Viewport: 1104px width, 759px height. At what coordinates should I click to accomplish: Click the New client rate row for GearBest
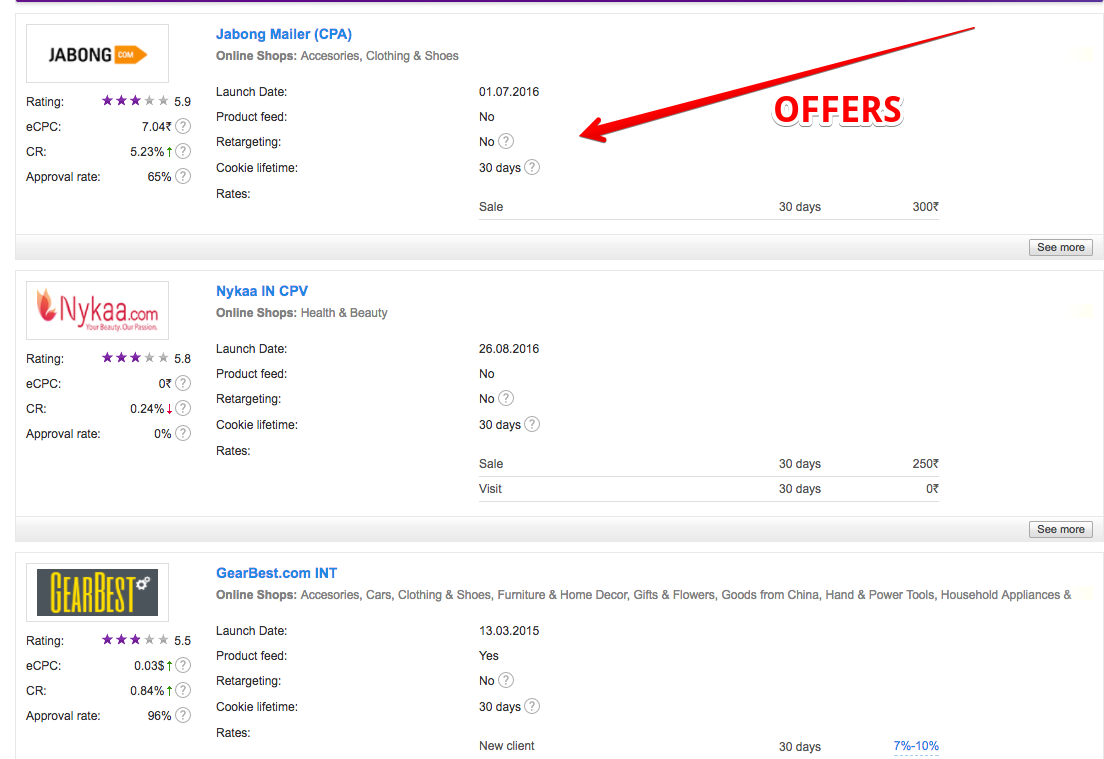[708, 746]
